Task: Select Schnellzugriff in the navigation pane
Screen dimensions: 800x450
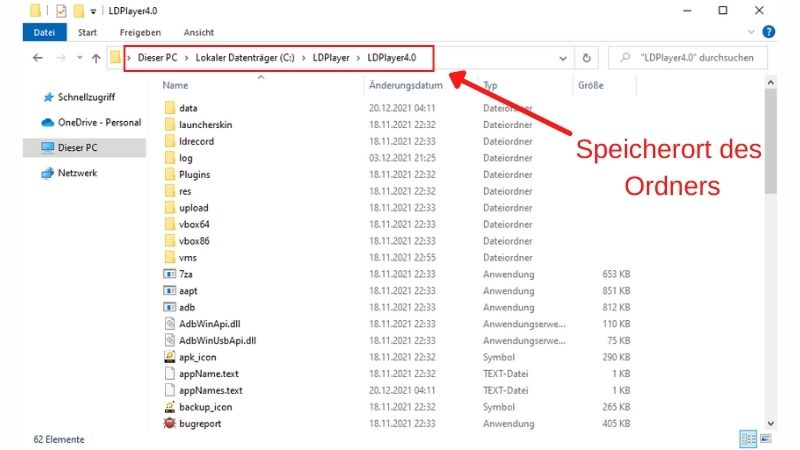Action: click(x=86, y=97)
